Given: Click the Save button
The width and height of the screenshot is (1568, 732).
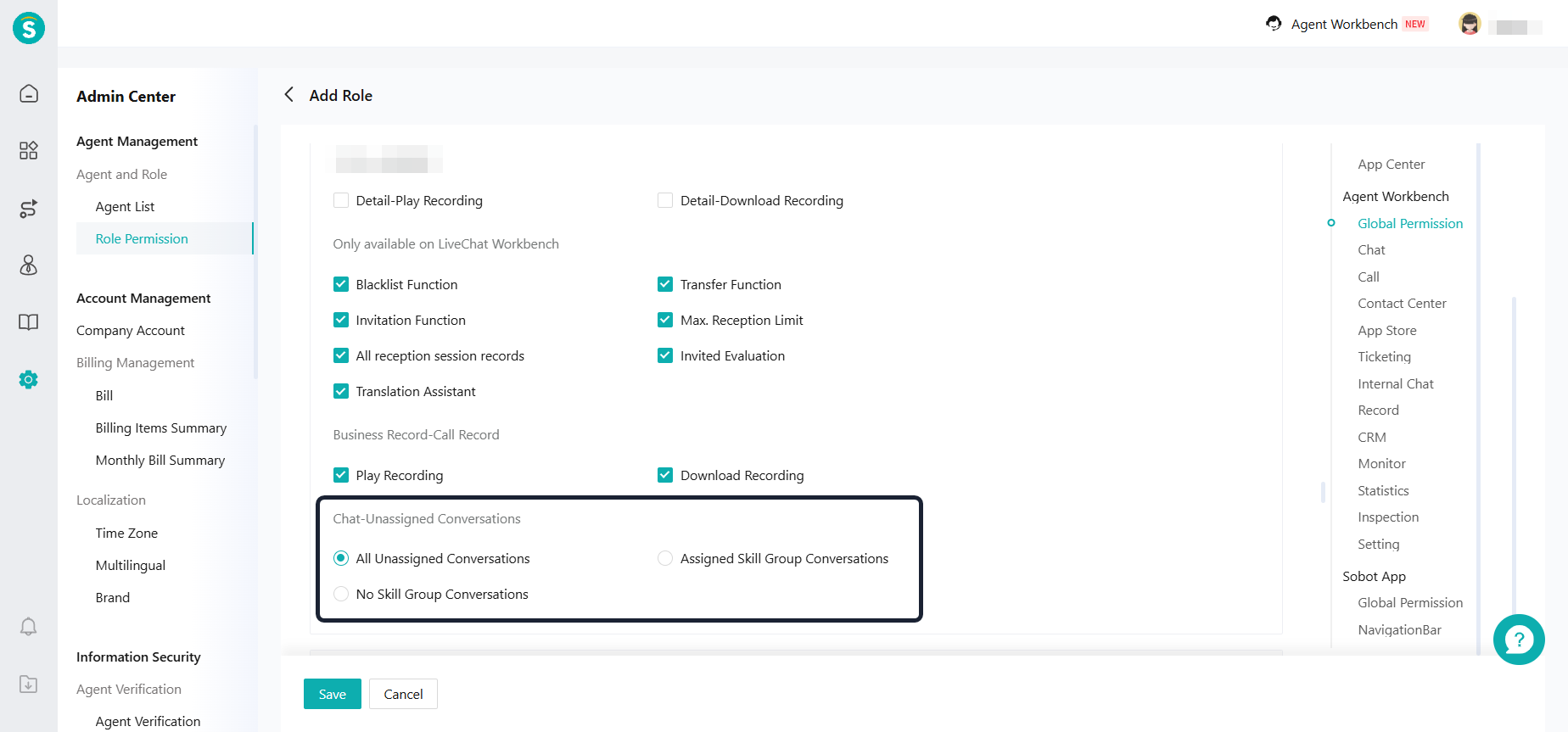Looking at the screenshot, I should pos(332,694).
